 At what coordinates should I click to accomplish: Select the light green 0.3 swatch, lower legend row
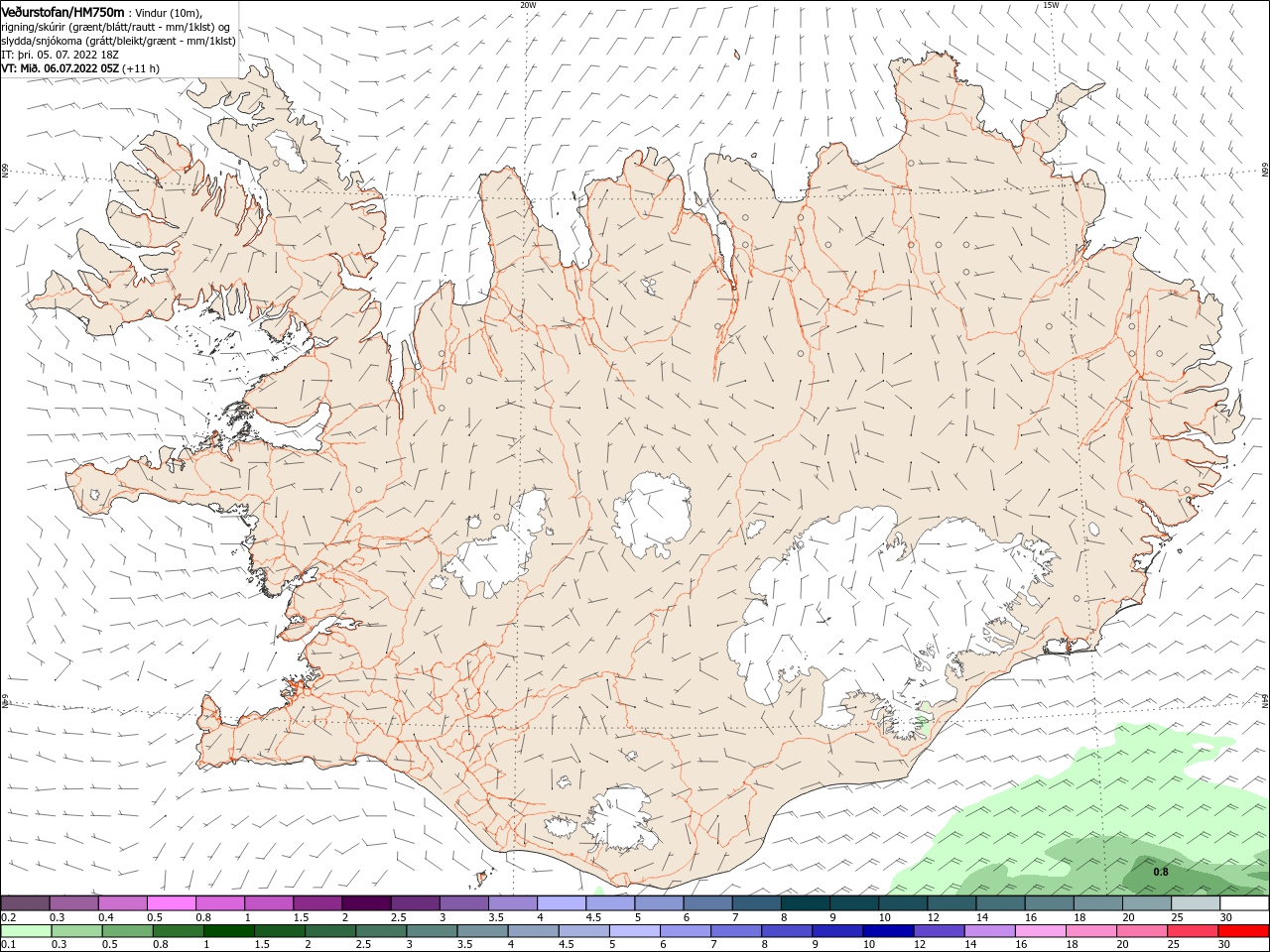[76, 932]
